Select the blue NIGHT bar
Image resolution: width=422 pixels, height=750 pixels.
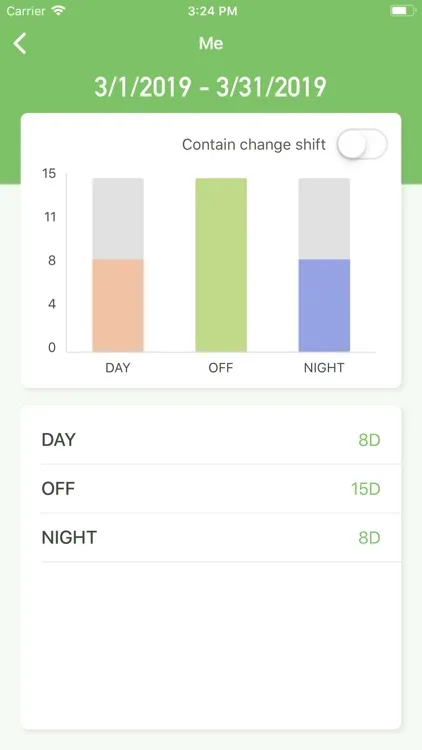324,305
